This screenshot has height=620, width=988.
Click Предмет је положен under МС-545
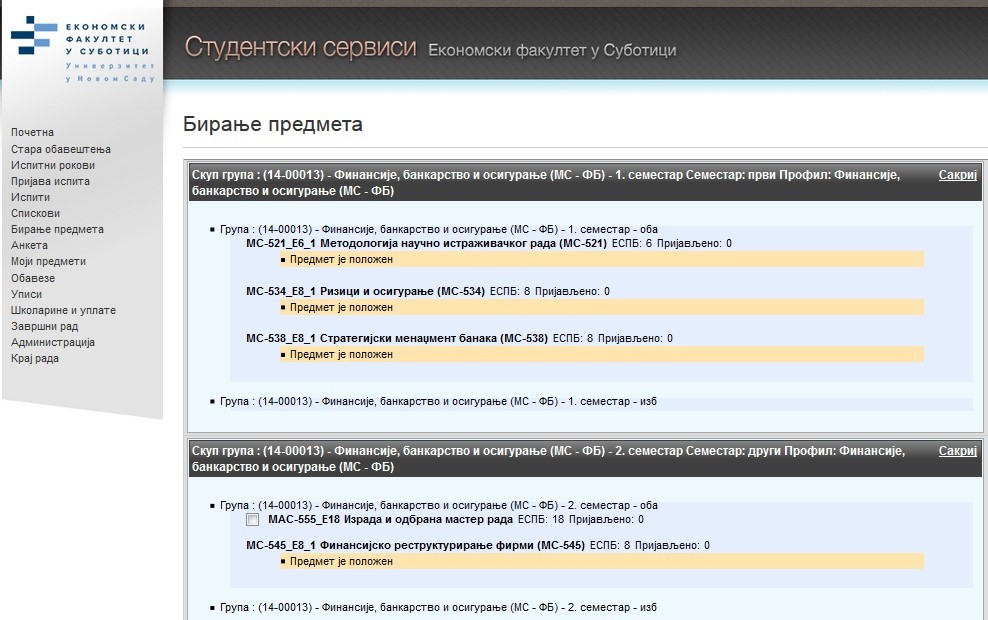tap(602, 561)
